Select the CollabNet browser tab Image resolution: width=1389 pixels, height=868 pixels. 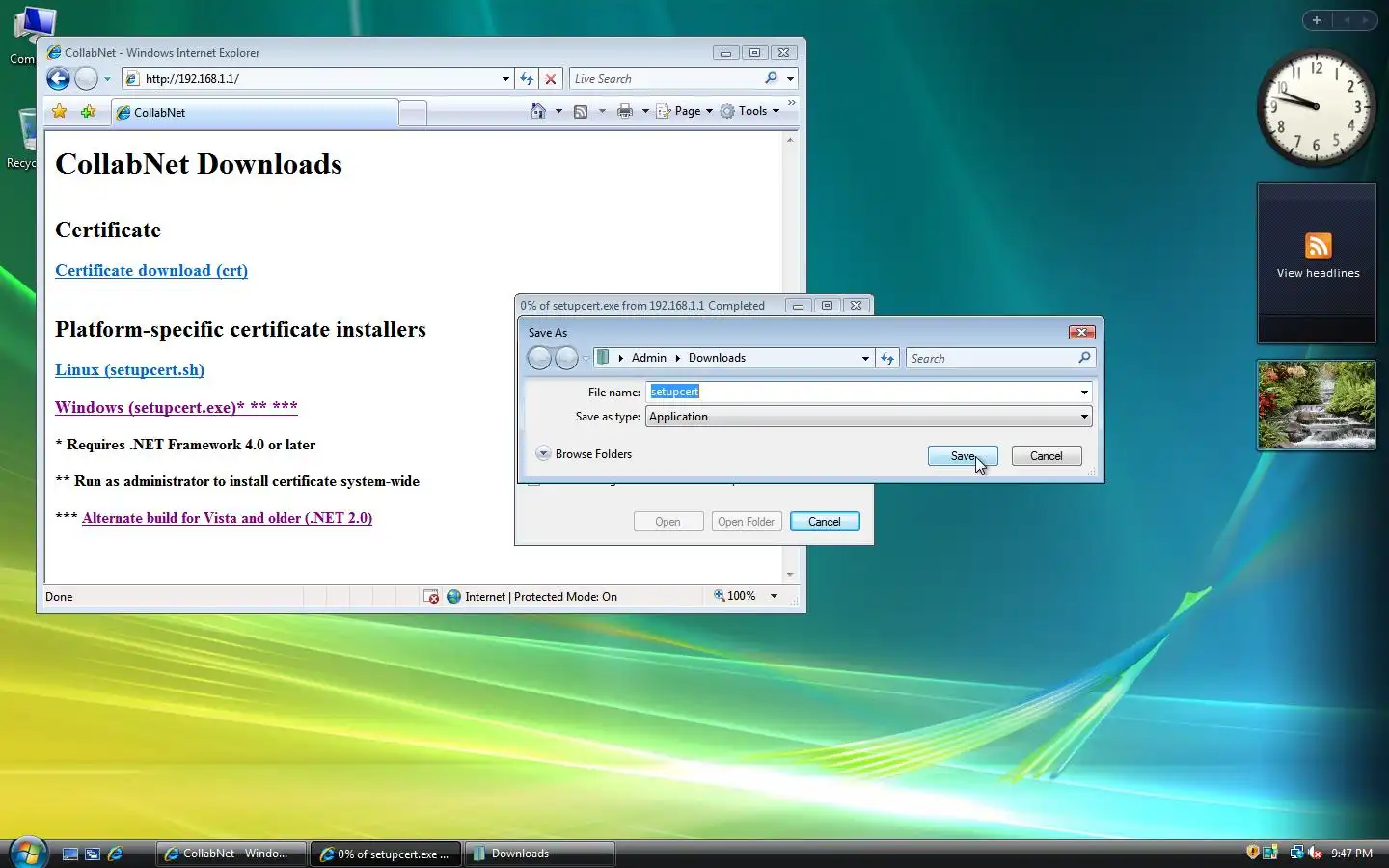pos(255,113)
